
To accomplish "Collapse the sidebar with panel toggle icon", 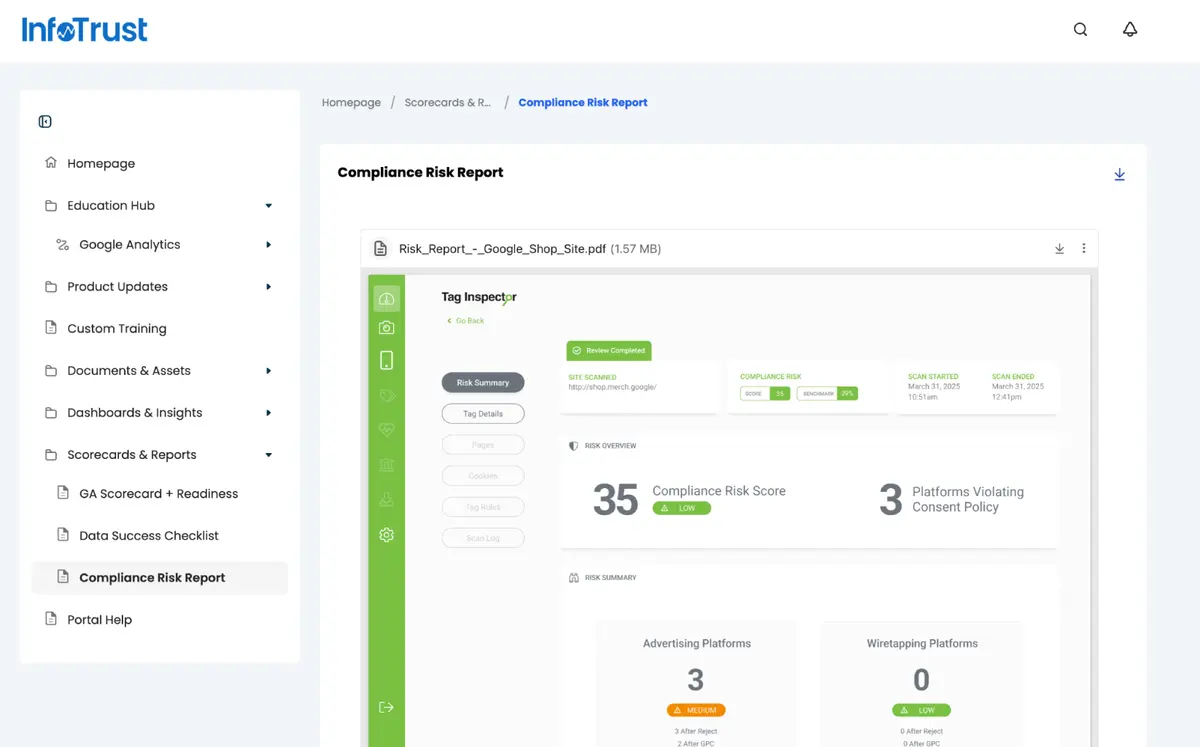I will (x=45, y=122).
